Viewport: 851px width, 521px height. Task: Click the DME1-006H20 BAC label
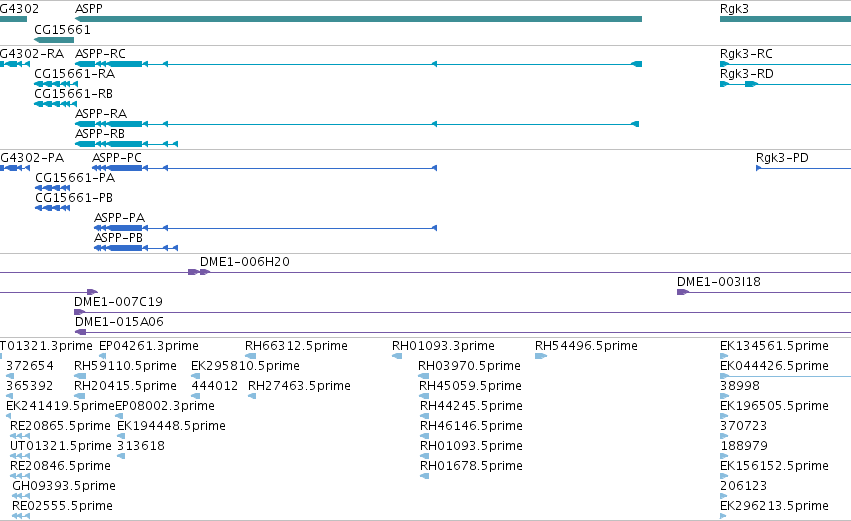[x=245, y=262]
